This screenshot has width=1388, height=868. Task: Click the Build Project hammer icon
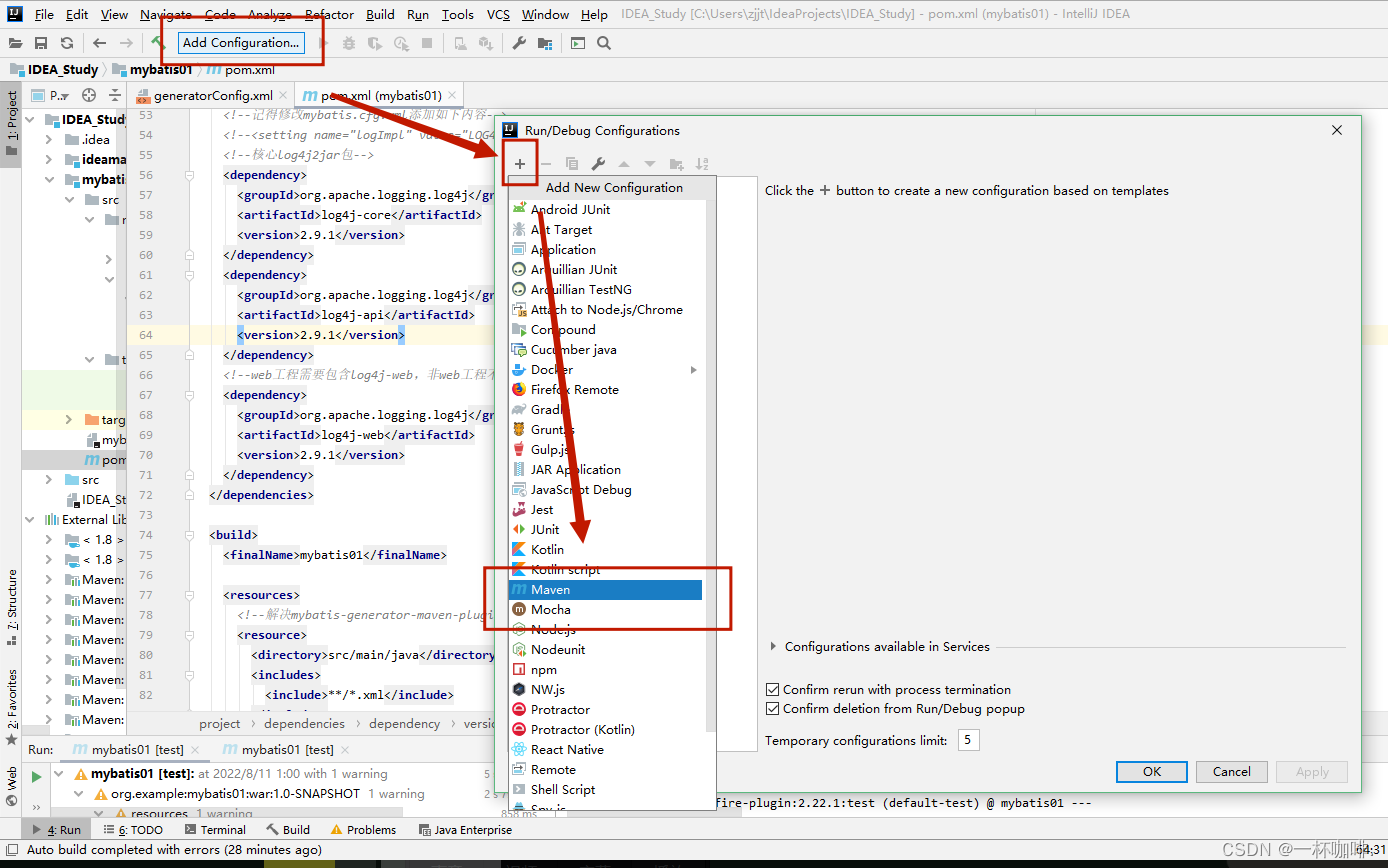[158, 43]
